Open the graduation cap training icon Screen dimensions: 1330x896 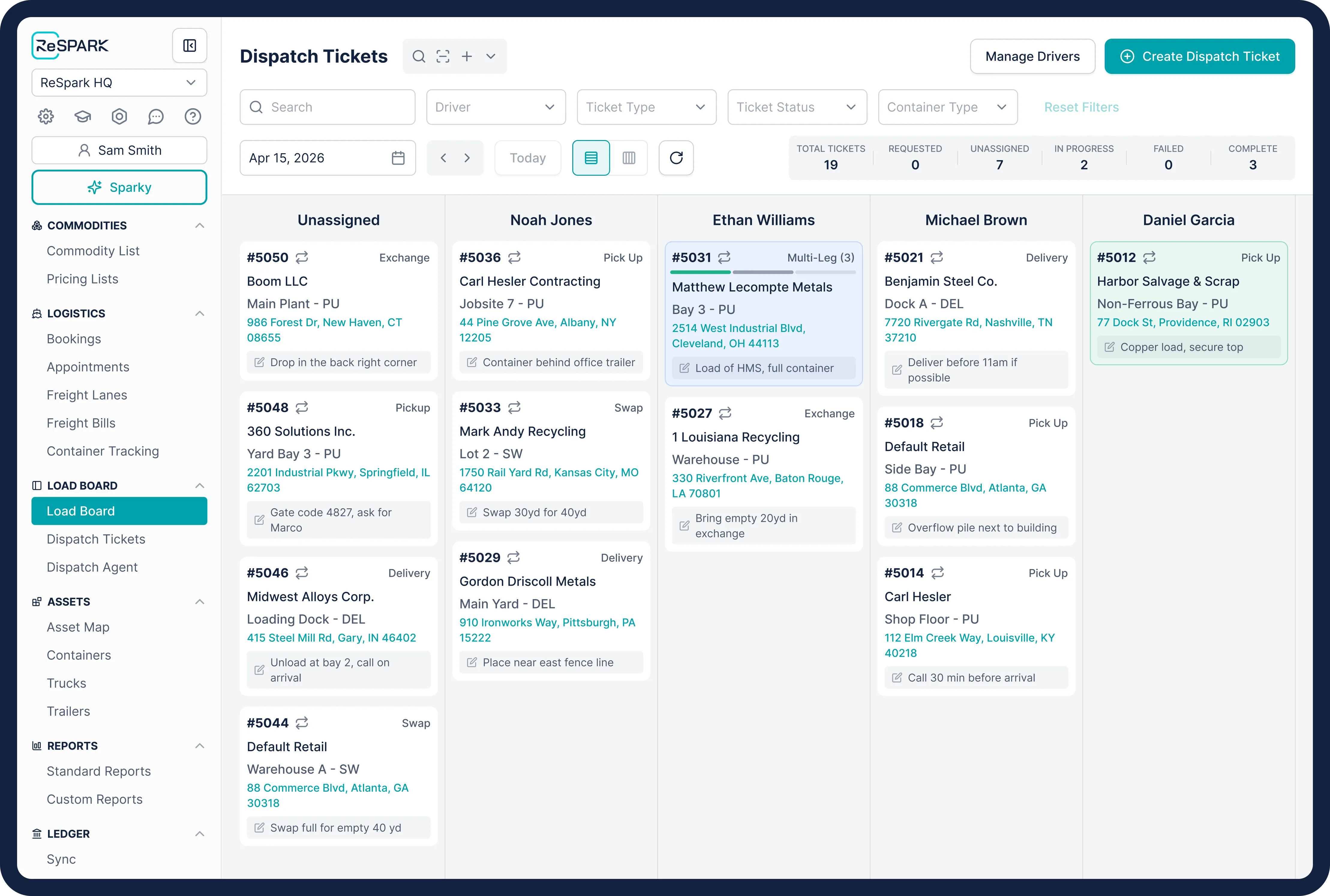82,117
